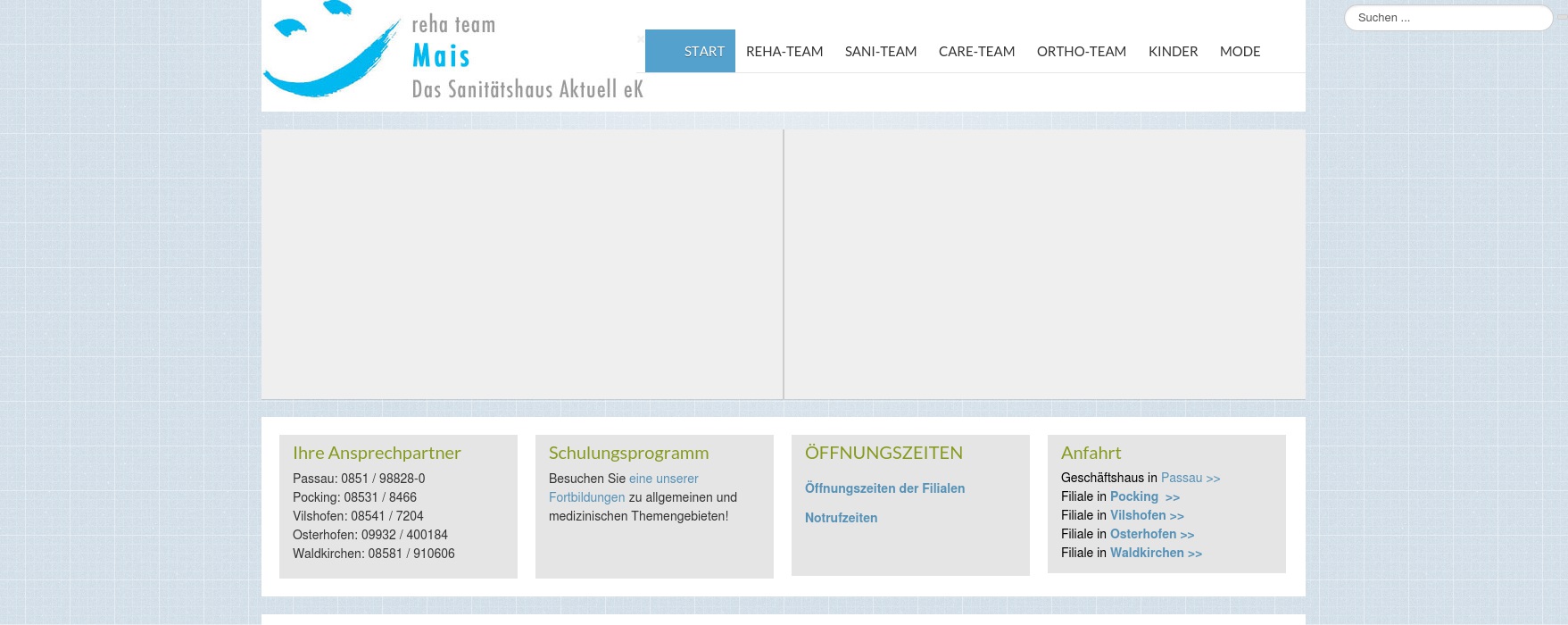Click the Das Sanitätshaus Aktuell eK tagline
The image size is (1568, 625).
527,89
